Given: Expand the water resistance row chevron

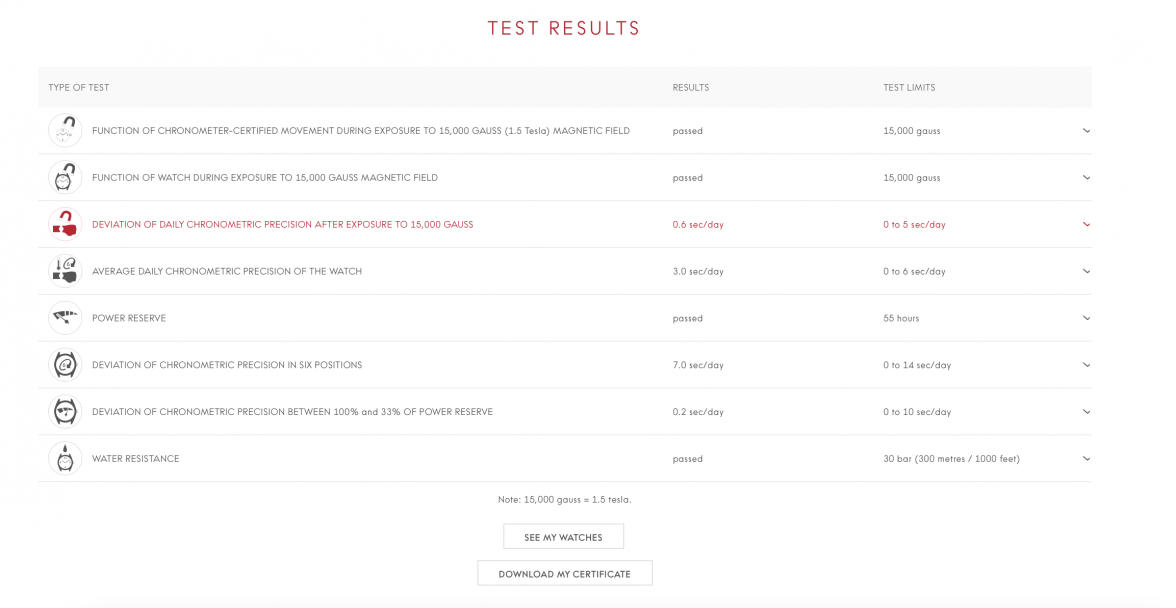Looking at the screenshot, I should pos(1086,459).
